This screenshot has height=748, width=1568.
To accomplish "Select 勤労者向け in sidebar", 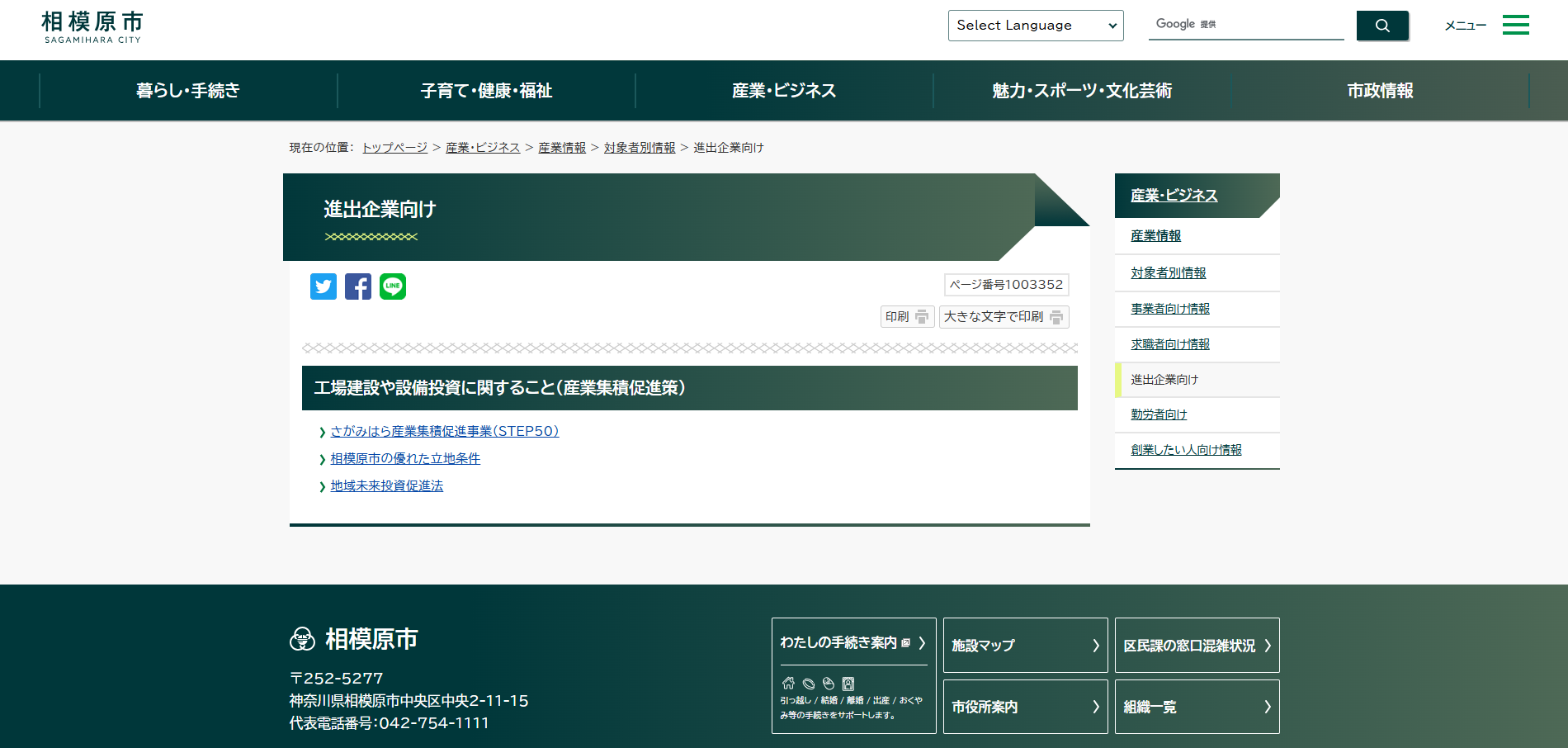I will tap(1159, 414).
